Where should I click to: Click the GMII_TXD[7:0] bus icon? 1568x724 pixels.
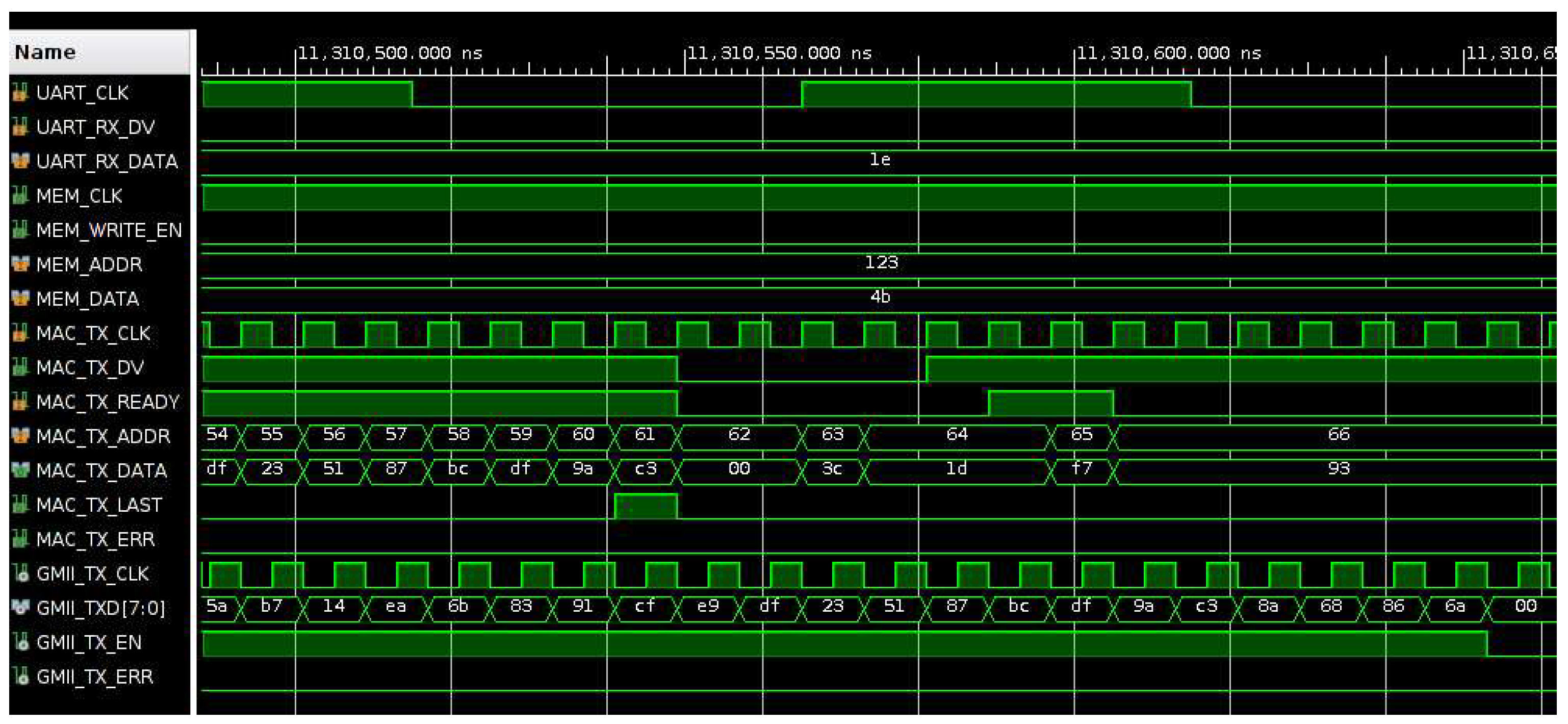[x=20, y=607]
